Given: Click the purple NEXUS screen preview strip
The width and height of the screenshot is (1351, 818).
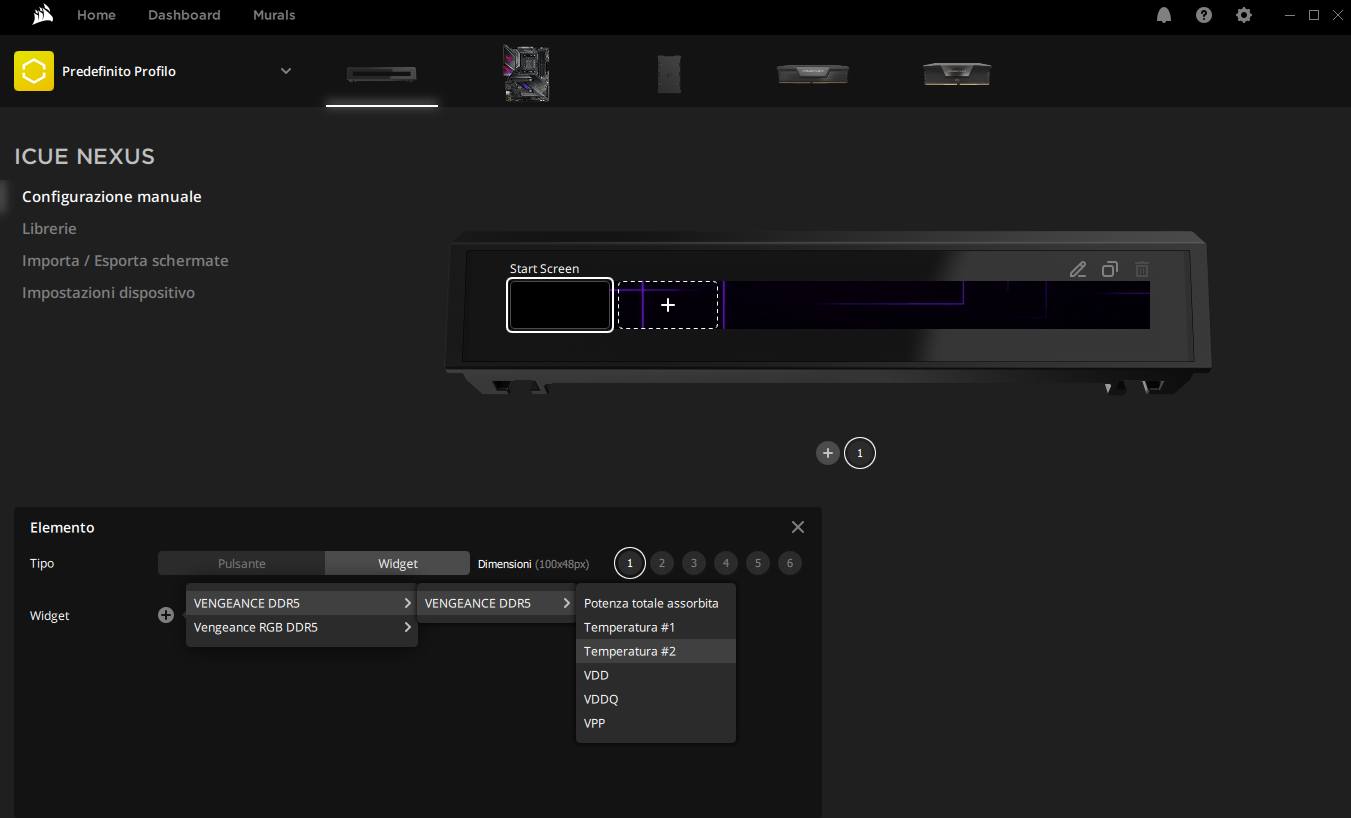Looking at the screenshot, I should [x=936, y=305].
